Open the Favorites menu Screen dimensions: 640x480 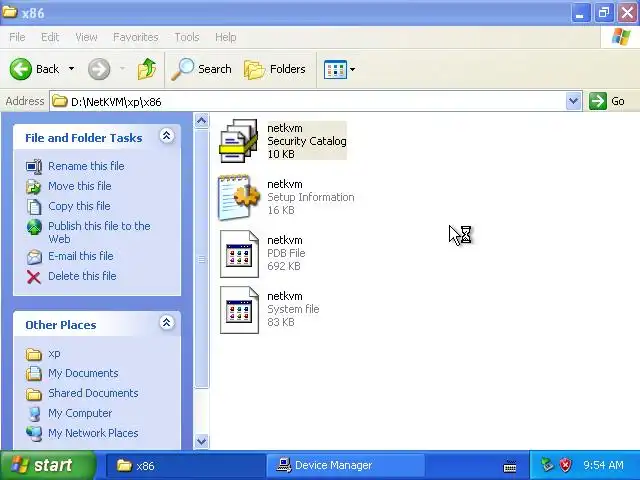136,37
